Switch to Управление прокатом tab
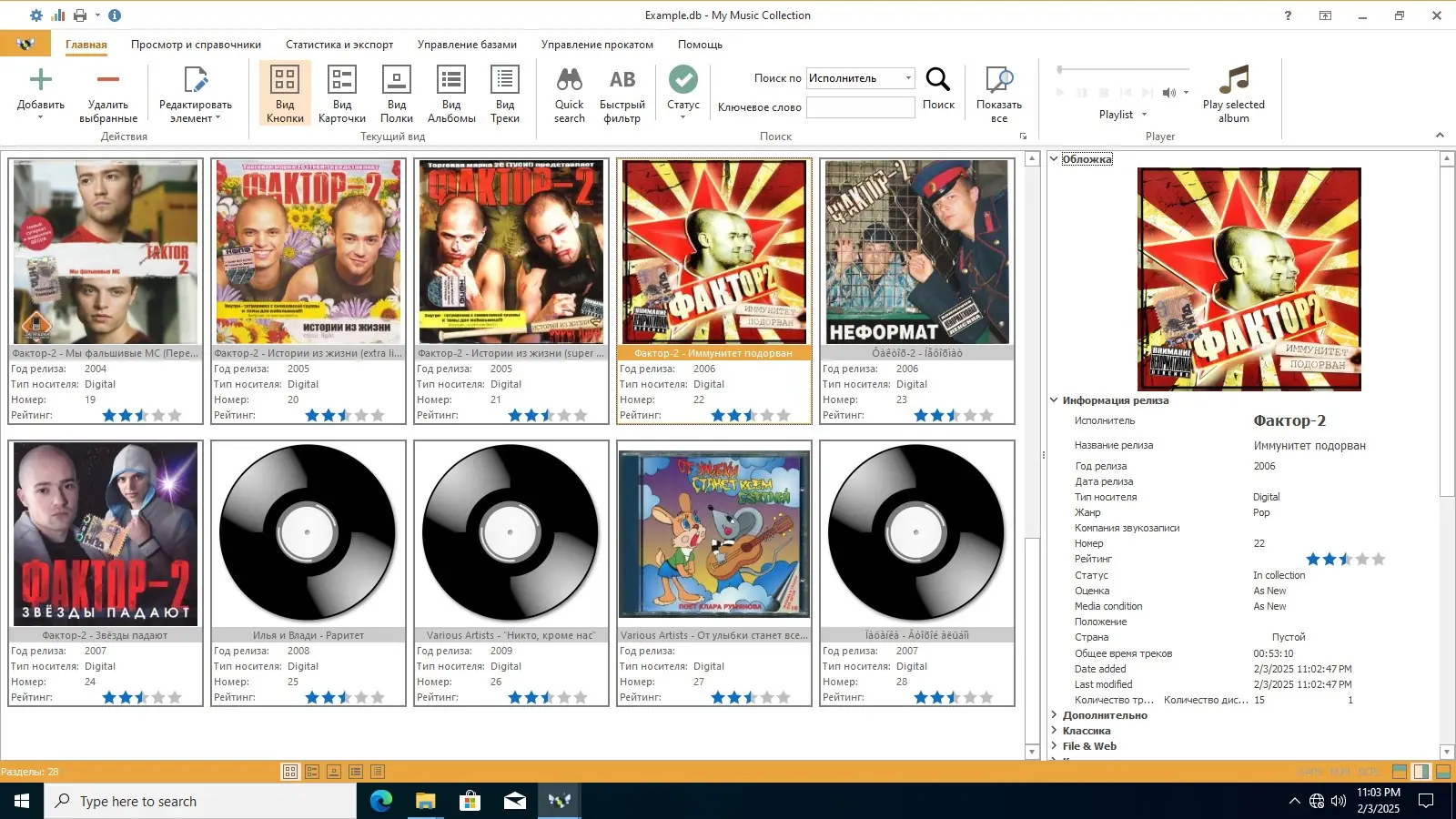This screenshot has height=819, width=1456. (597, 45)
